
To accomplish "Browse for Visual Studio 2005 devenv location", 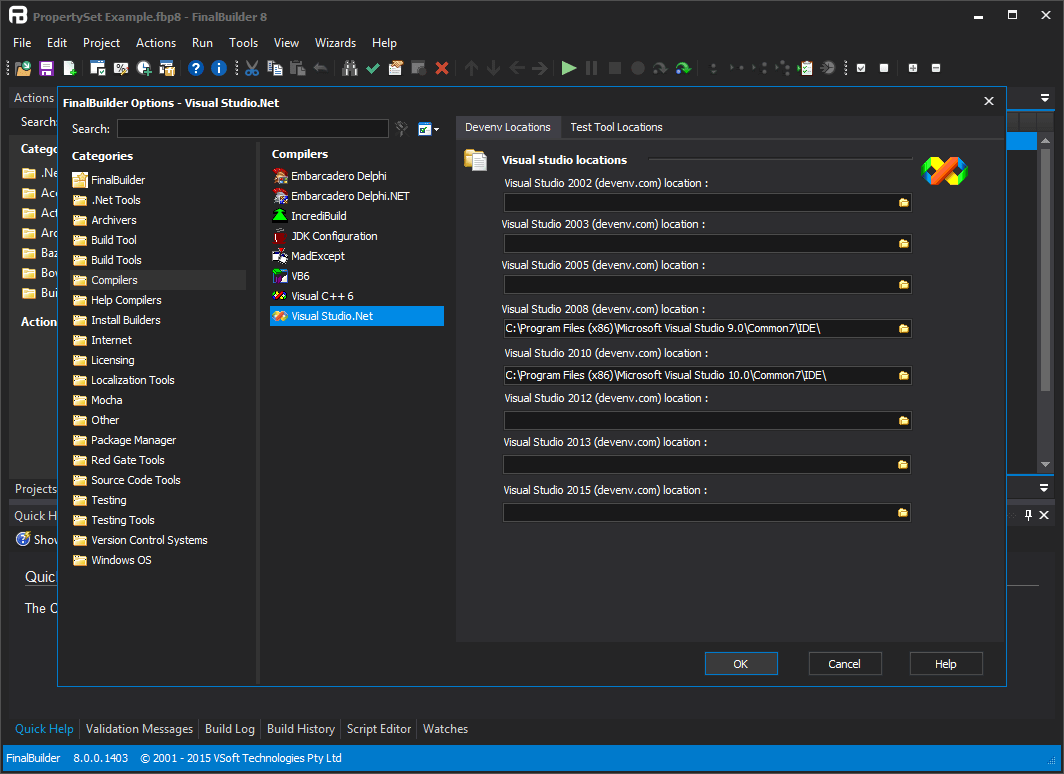I will pos(903,285).
